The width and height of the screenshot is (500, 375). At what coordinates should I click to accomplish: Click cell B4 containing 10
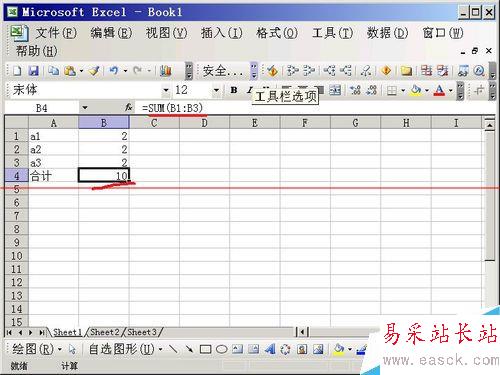pos(104,175)
